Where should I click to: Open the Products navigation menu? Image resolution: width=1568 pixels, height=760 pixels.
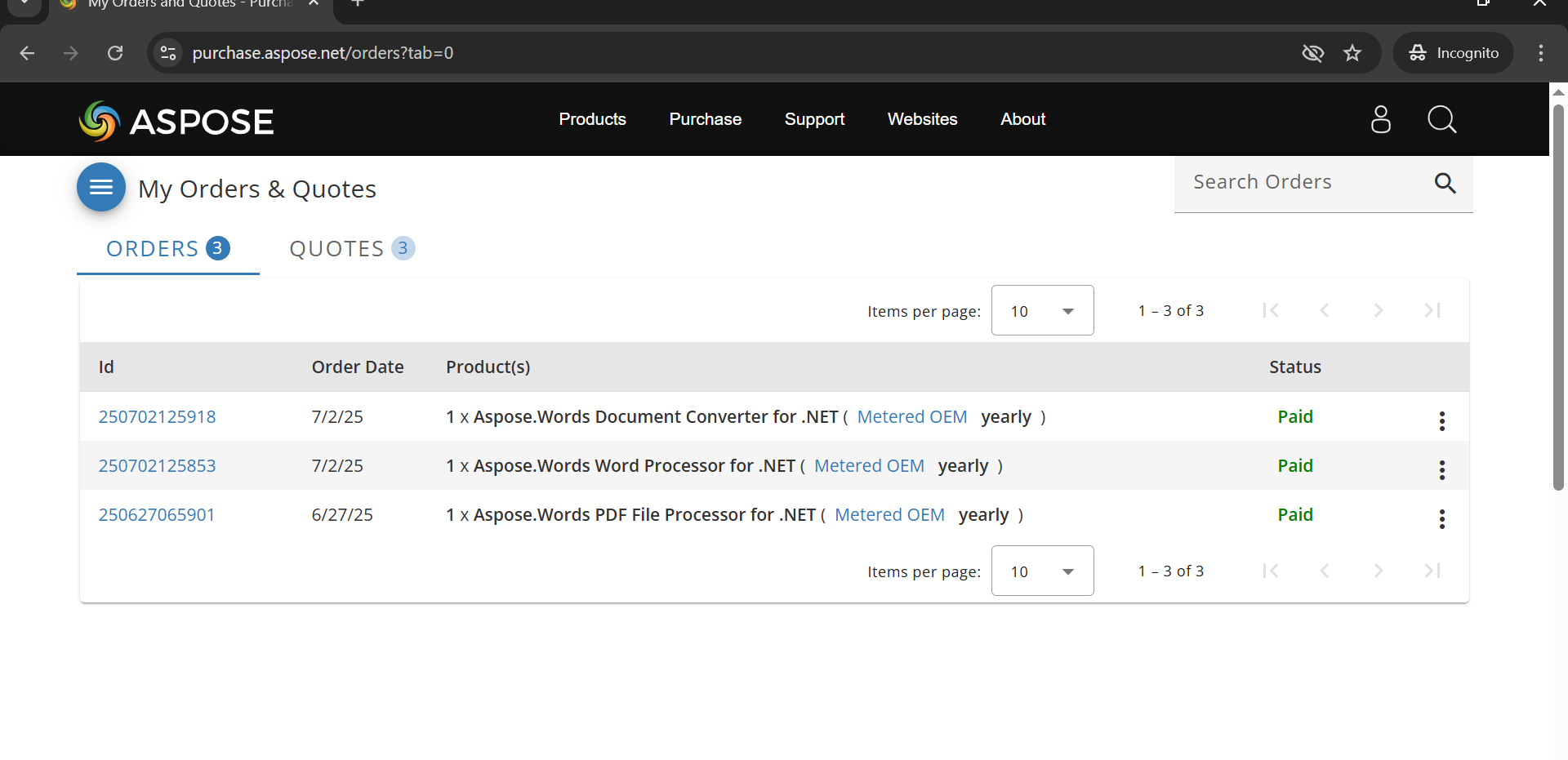tap(592, 119)
